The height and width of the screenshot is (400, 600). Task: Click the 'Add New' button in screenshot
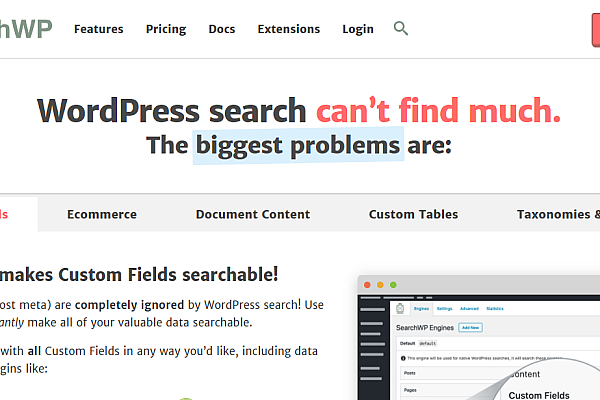470,328
